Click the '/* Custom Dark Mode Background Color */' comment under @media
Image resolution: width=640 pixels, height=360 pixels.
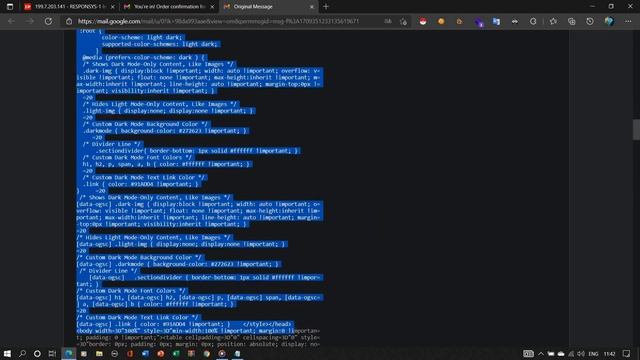click(145, 124)
